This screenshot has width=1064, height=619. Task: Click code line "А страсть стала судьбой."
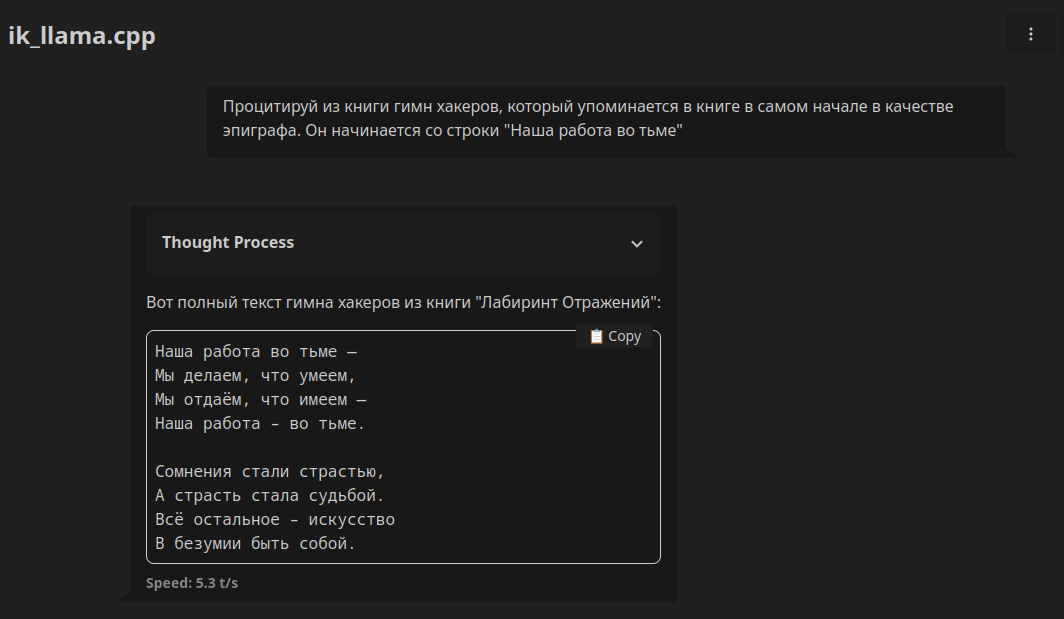(x=270, y=496)
